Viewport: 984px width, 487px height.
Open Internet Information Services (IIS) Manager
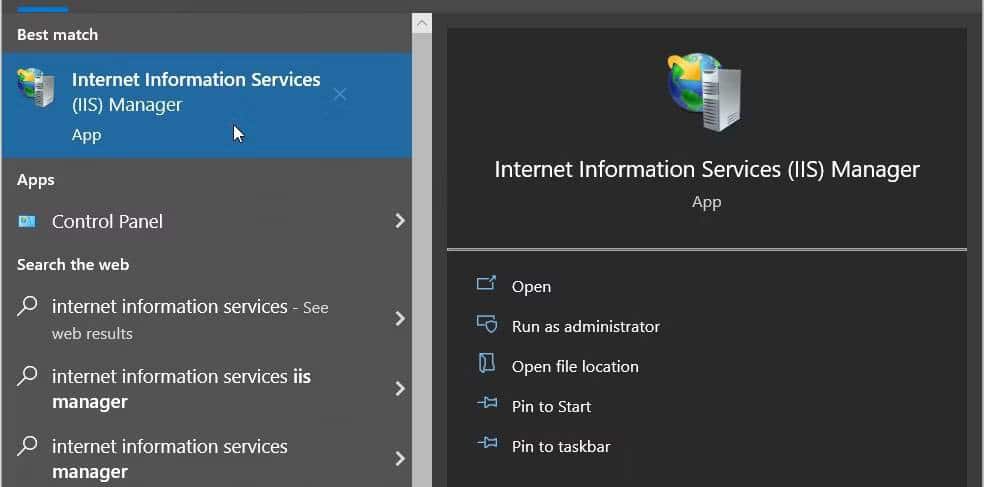532,287
